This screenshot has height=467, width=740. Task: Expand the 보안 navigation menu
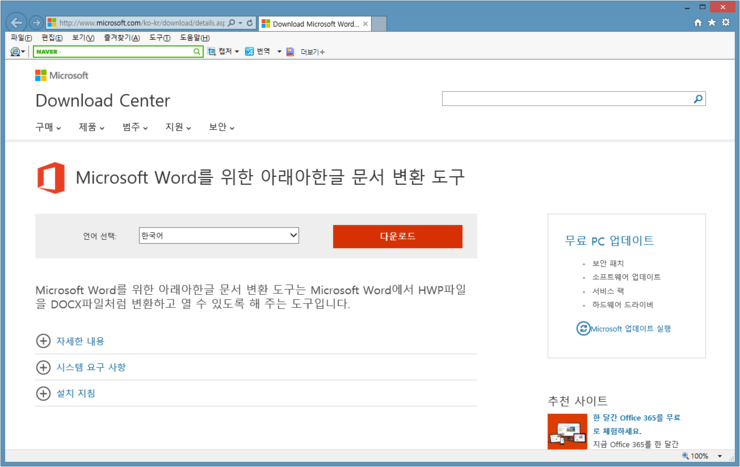tap(221, 127)
